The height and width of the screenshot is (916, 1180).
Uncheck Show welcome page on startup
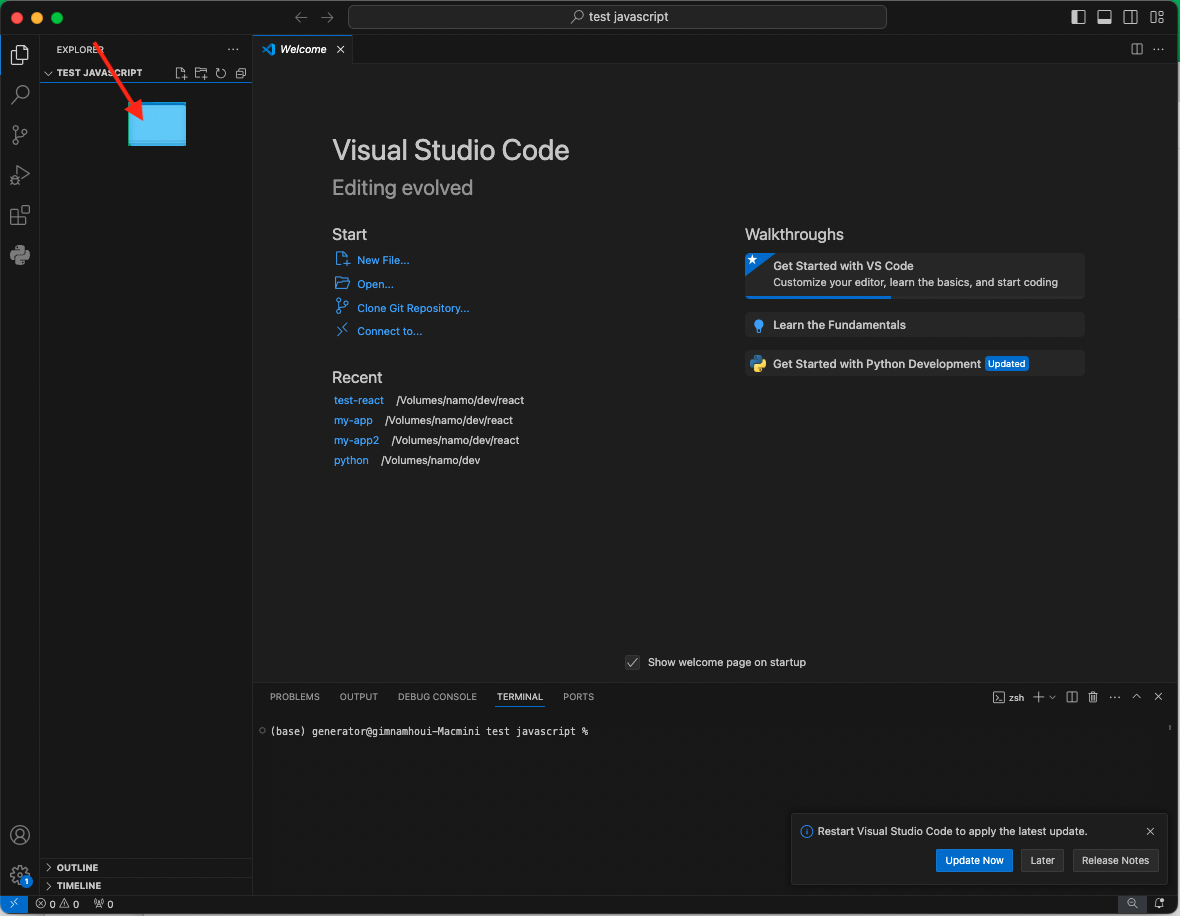tap(632, 662)
